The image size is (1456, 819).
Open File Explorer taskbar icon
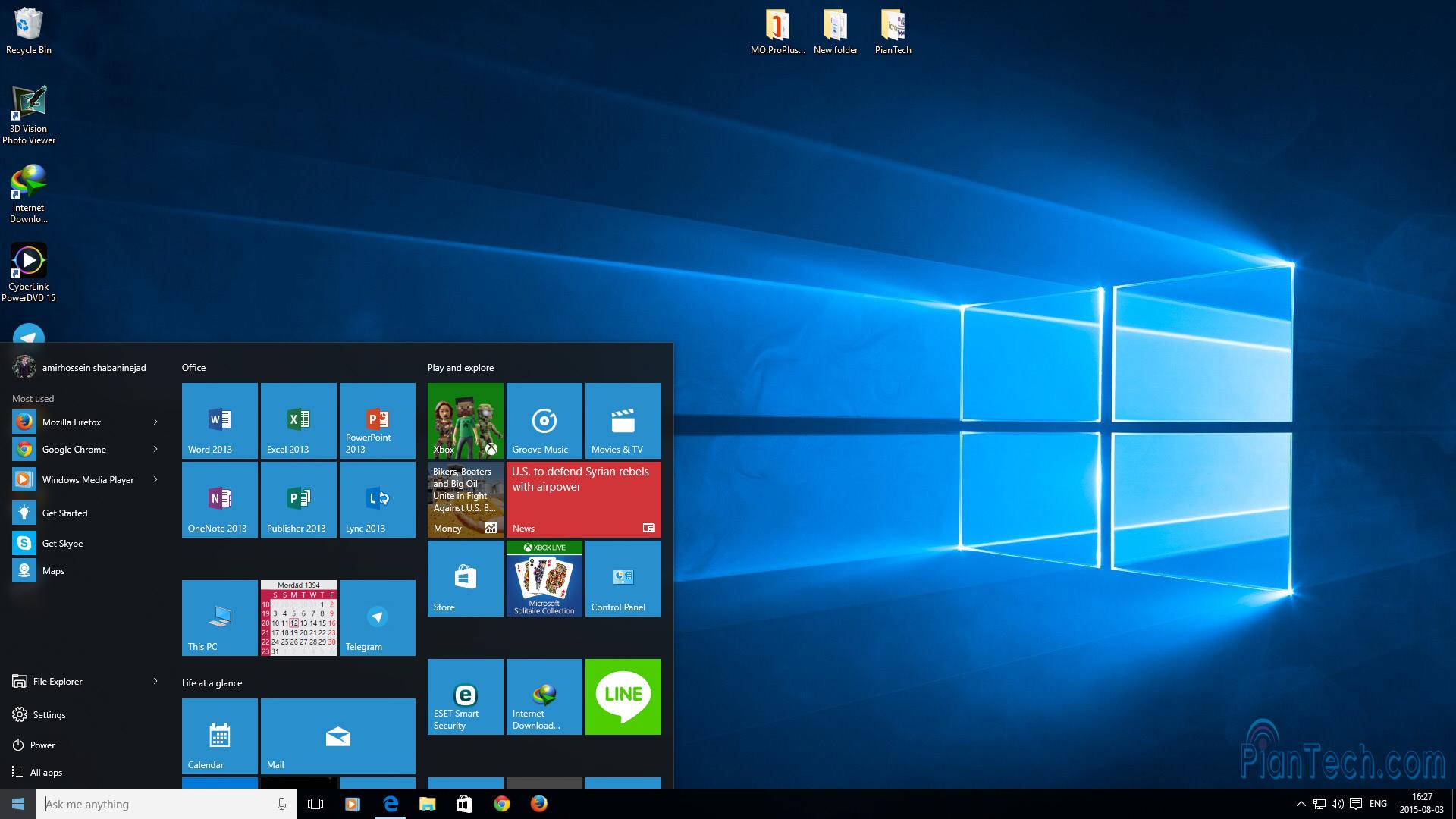tap(428, 804)
